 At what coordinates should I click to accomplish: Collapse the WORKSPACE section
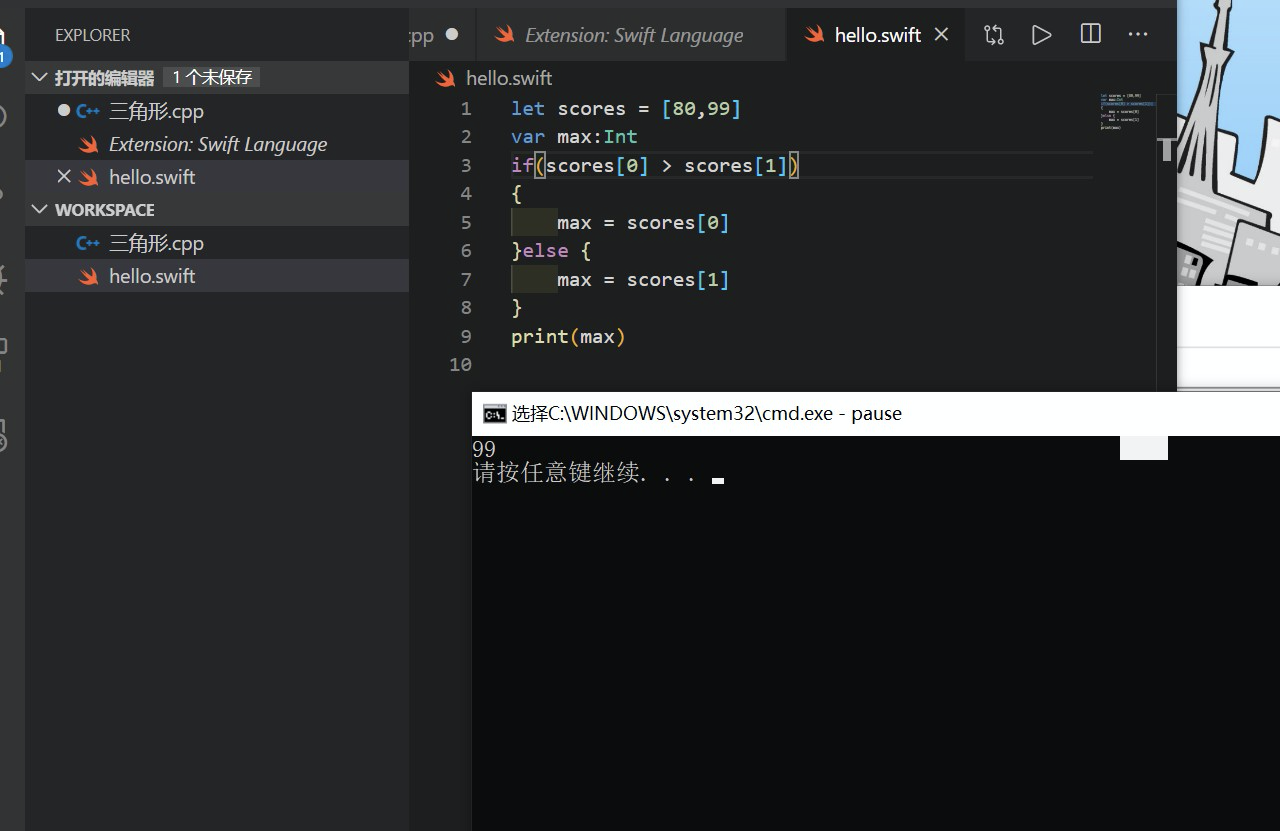click(x=39, y=210)
